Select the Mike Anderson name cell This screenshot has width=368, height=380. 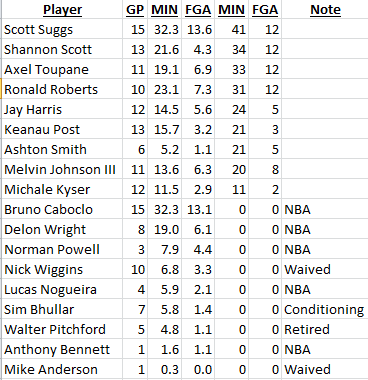point(62,369)
